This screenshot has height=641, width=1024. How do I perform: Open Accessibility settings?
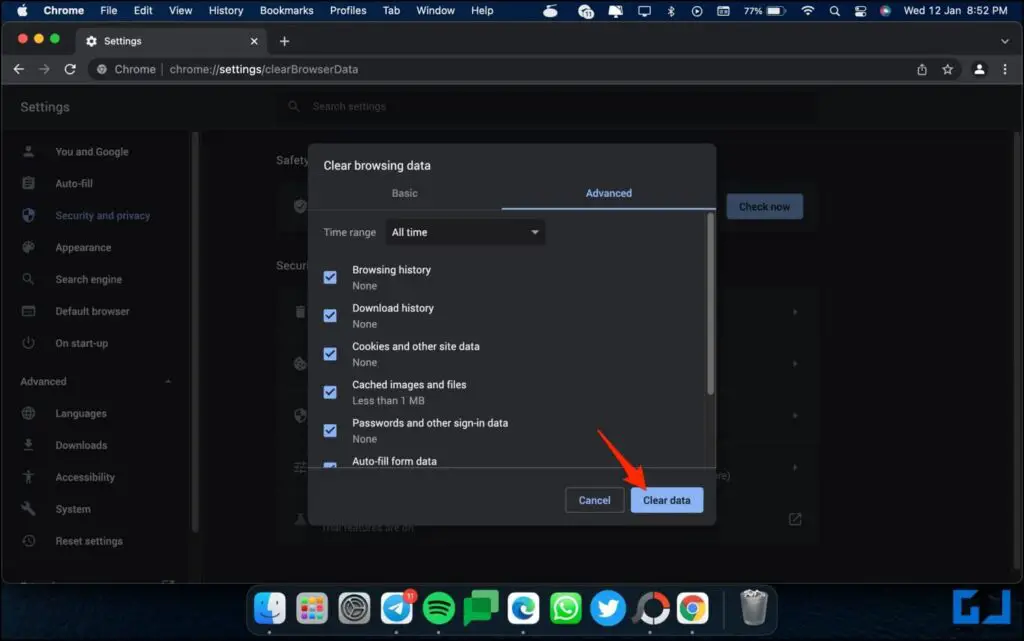click(85, 477)
